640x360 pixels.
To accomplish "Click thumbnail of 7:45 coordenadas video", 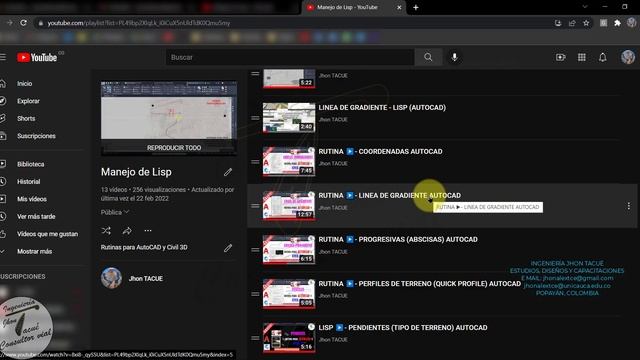I will point(289,161).
